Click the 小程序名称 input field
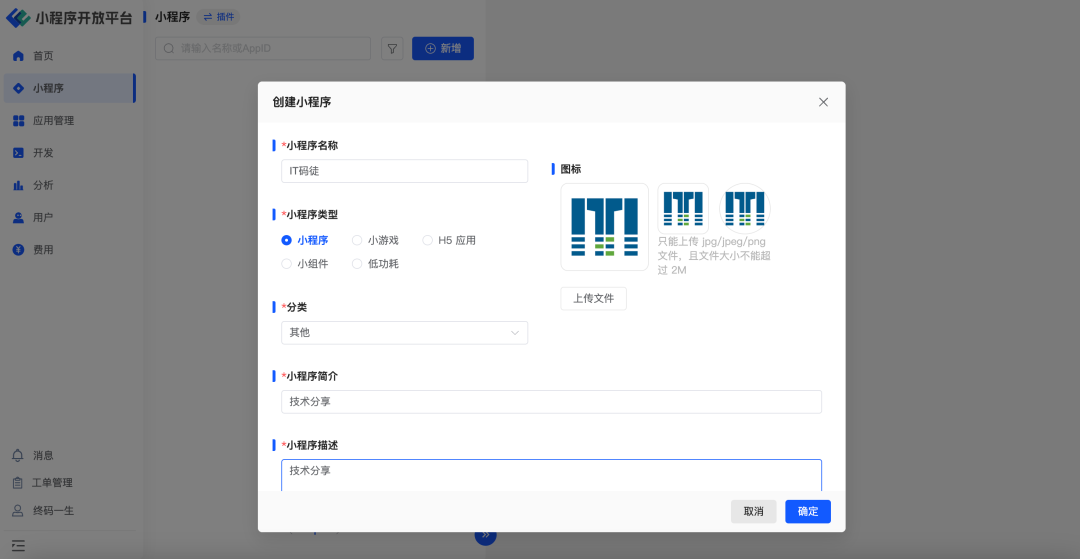The height and width of the screenshot is (559, 1080). click(404, 171)
